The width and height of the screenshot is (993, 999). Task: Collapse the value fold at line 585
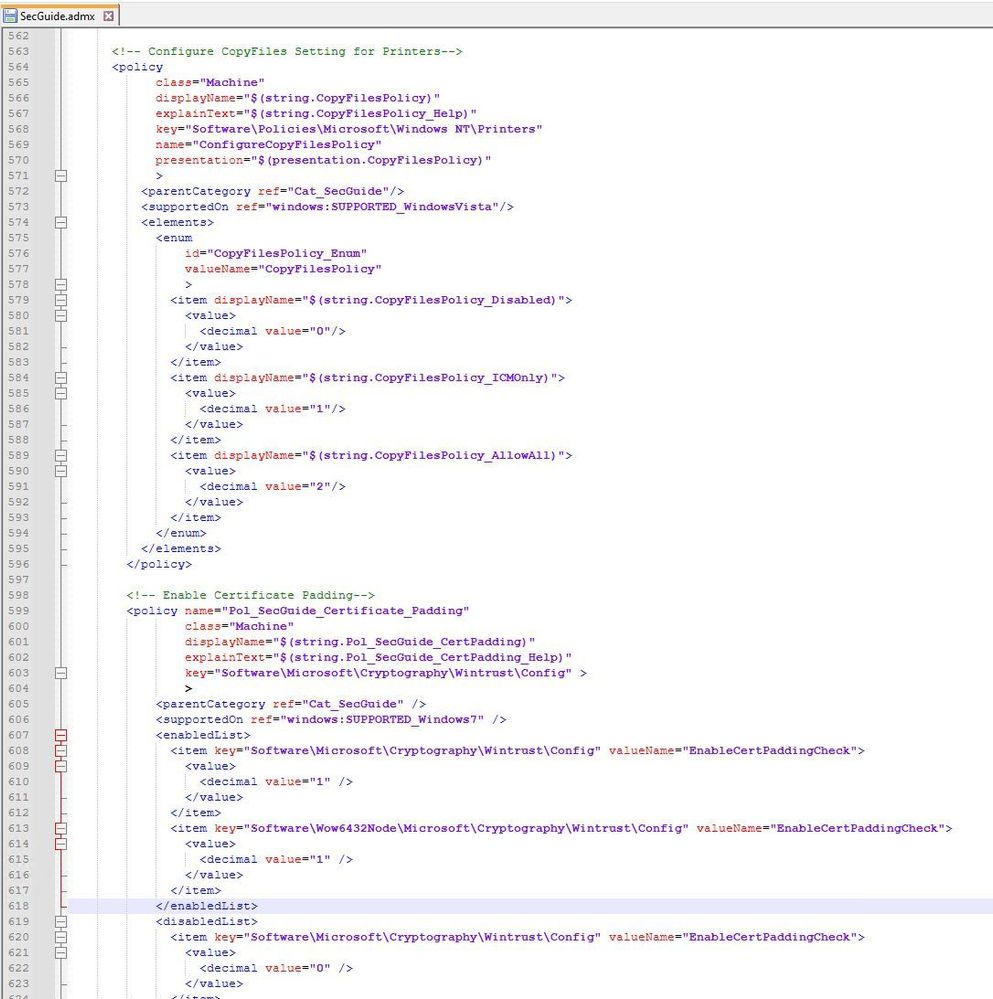[61, 394]
